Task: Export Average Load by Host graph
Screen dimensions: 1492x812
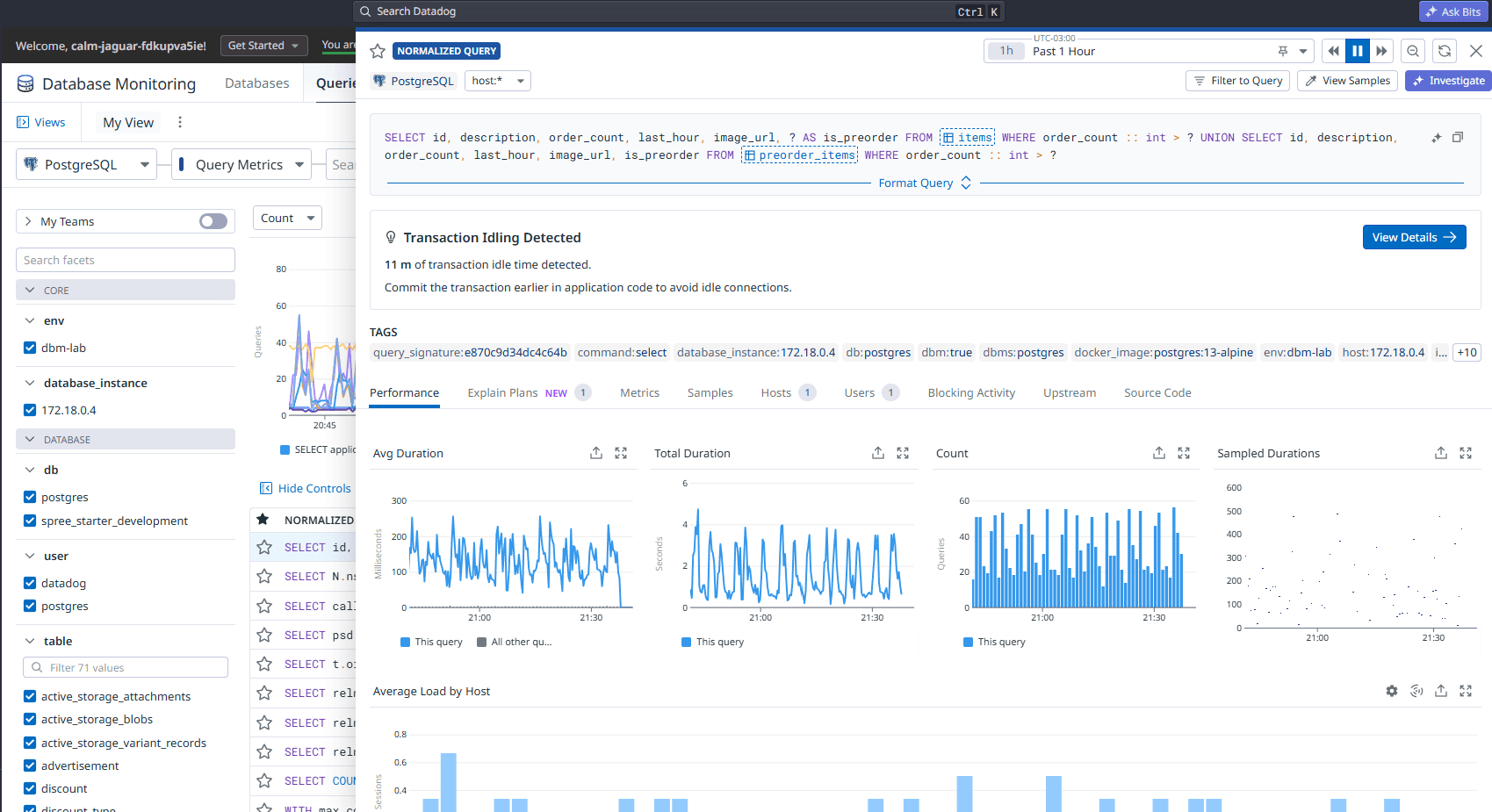Action: coord(1441,691)
